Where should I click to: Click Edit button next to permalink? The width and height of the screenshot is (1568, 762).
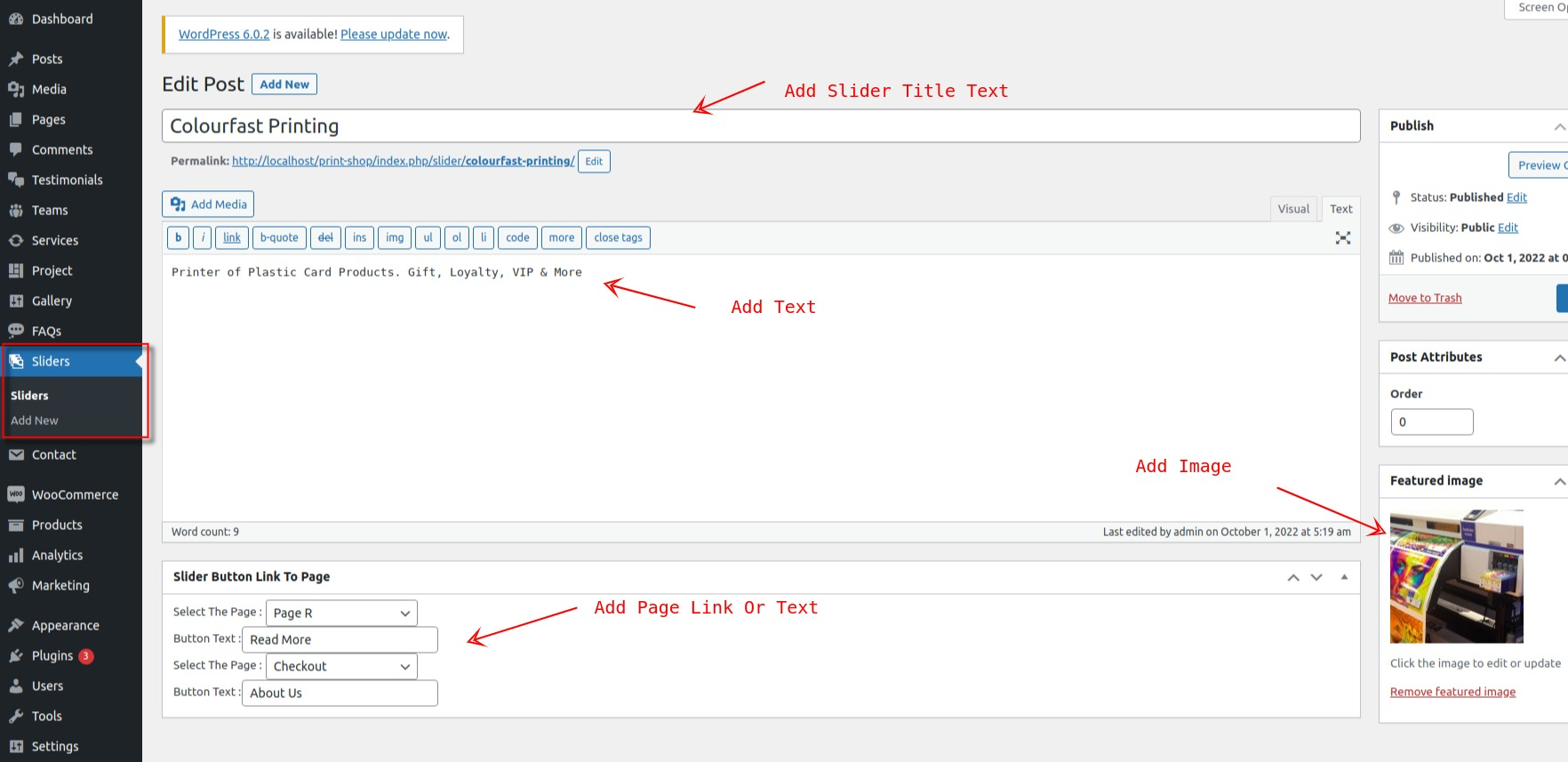click(594, 162)
